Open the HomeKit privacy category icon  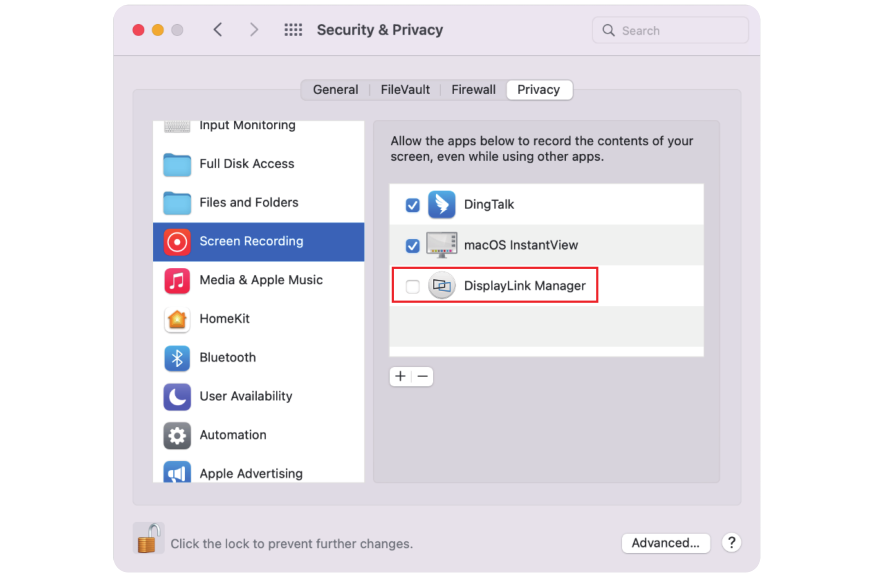(x=177, y=319)
